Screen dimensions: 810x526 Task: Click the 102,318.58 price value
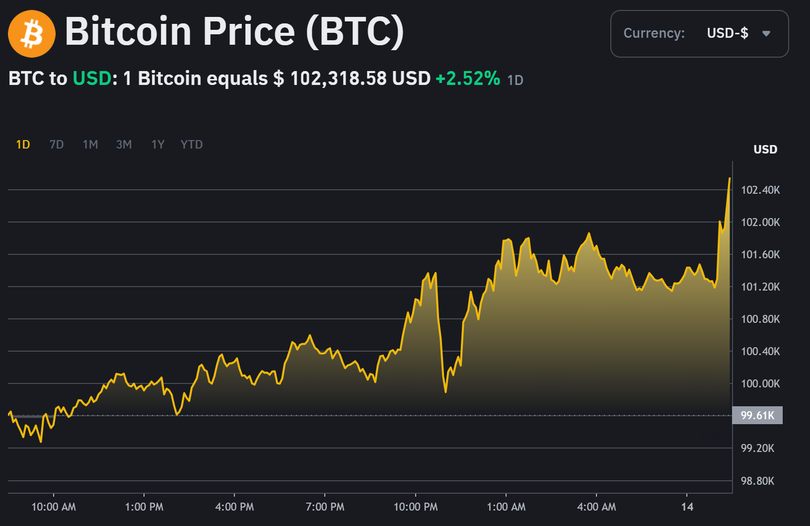coord(340,78)
